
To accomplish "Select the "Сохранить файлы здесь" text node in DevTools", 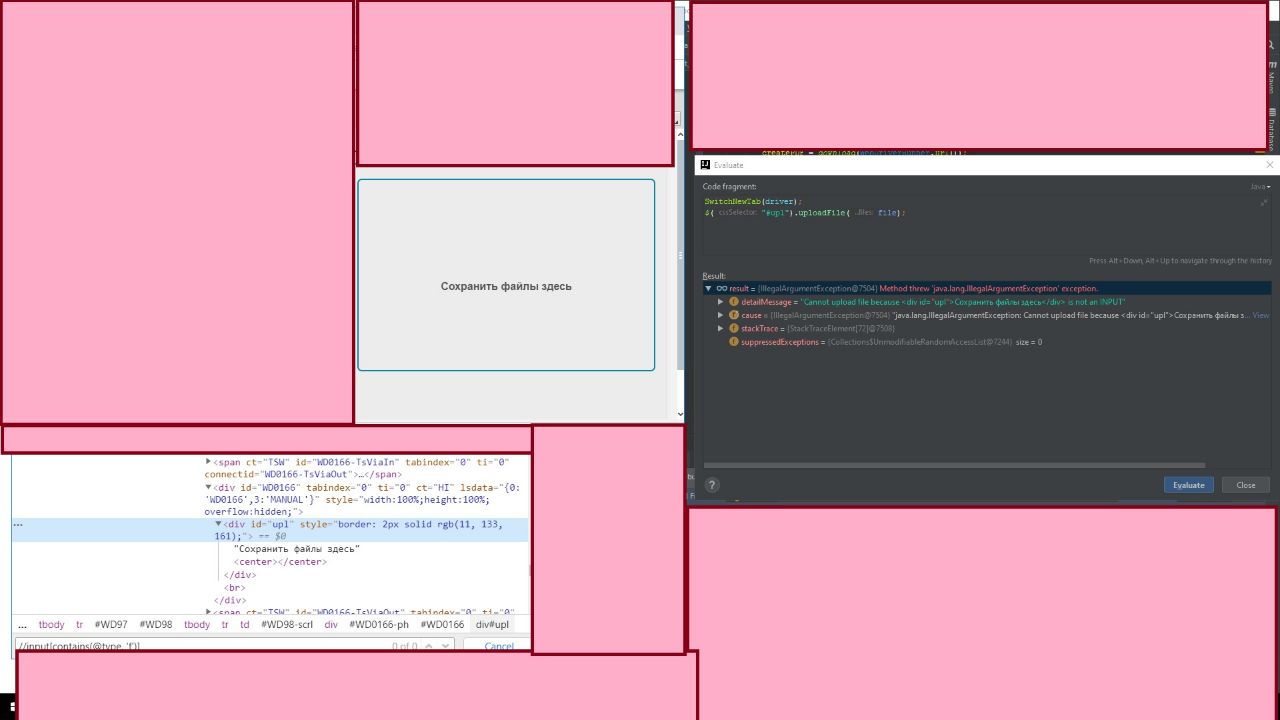I will (x=297, y=549).
